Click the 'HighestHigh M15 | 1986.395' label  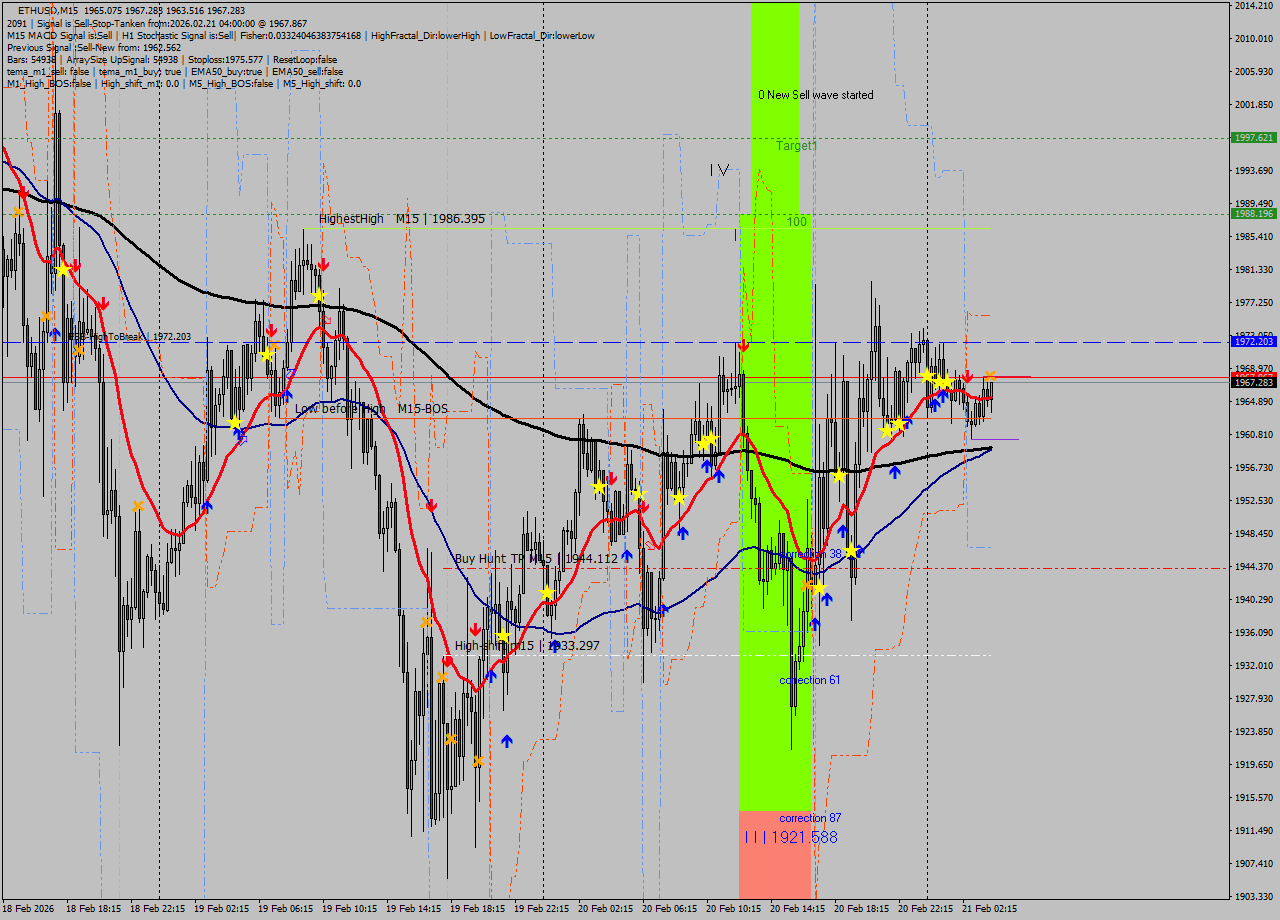pyautogui.click(x=402, y=218)
